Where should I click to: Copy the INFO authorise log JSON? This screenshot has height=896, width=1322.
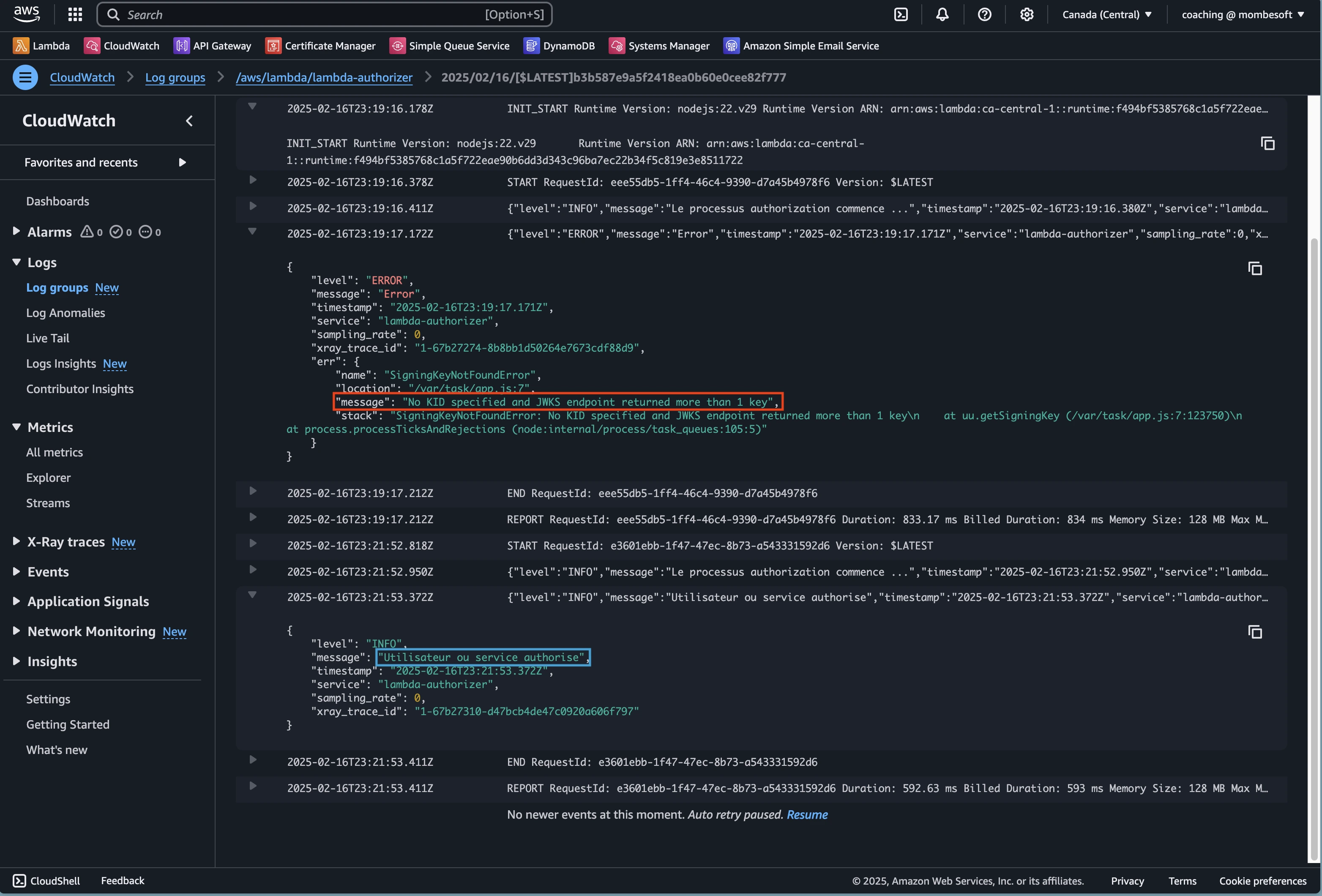[1255, 632]
